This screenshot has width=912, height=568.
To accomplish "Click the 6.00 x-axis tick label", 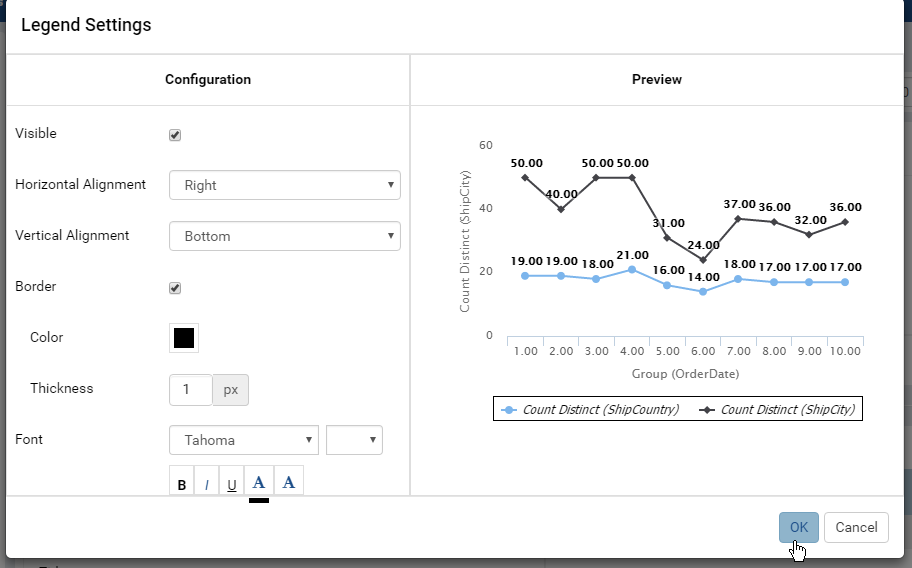I will coord(703,351).
